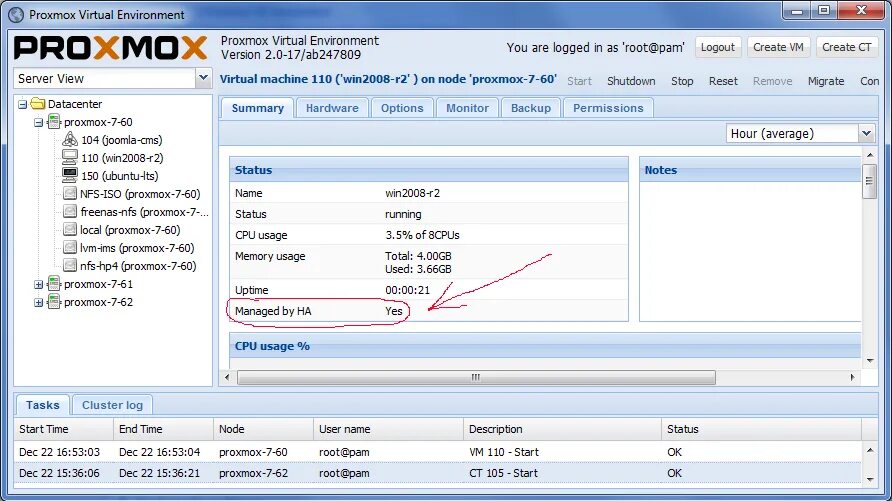
Task: Click the Node column header
Action: click(263, 429)
